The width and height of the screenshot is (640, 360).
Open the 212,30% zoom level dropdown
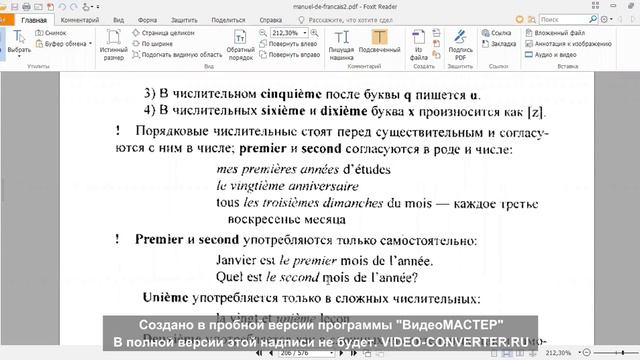305,33
